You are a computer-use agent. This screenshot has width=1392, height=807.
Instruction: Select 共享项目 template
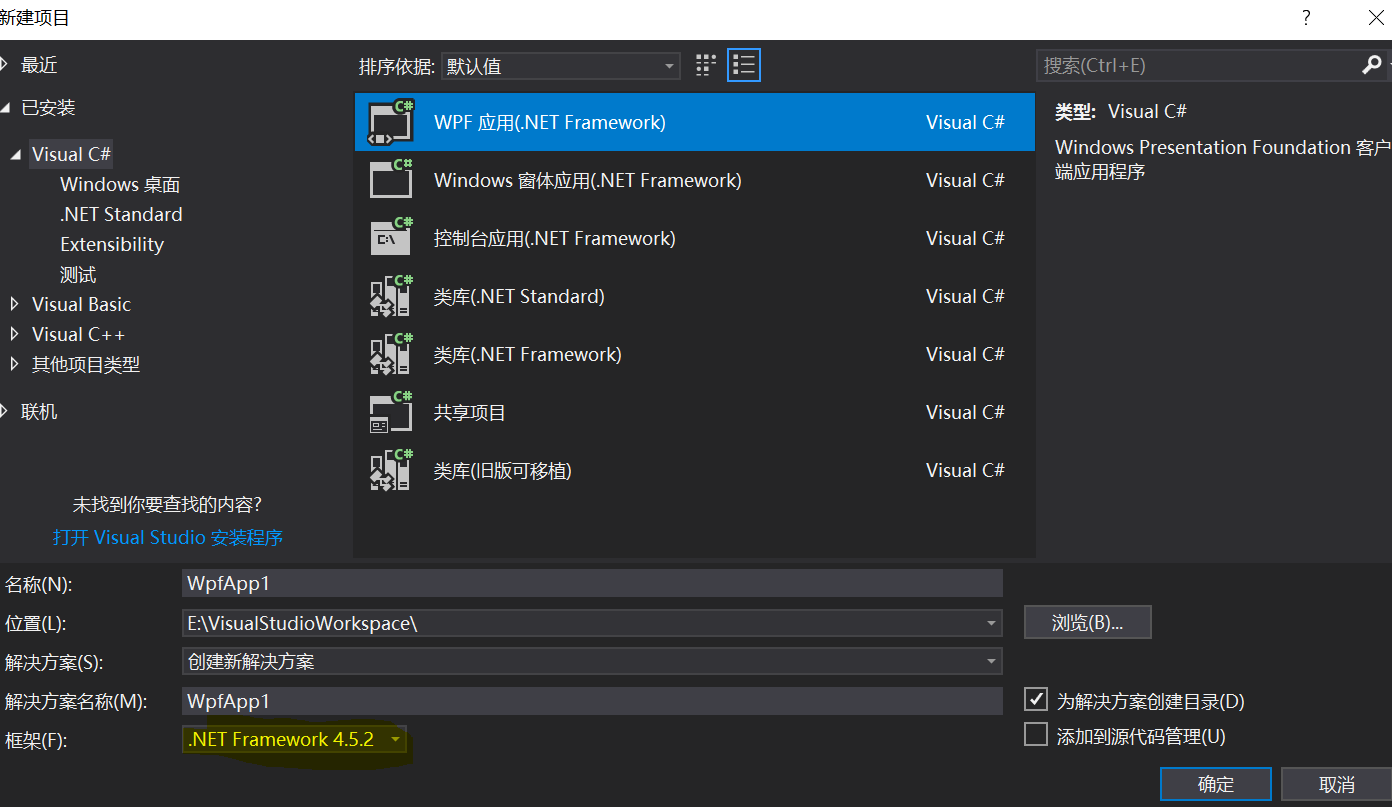click(x=694, y=412)
